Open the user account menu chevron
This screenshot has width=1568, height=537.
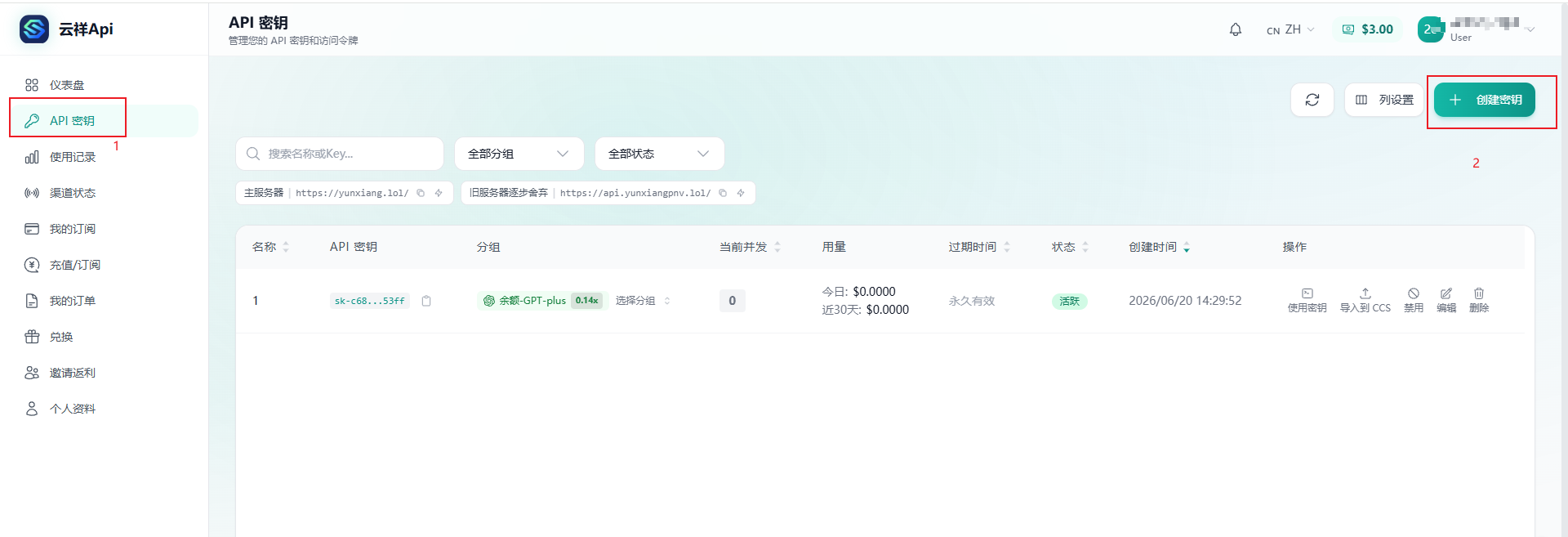pyautogui.click(x=1530, y=29)
